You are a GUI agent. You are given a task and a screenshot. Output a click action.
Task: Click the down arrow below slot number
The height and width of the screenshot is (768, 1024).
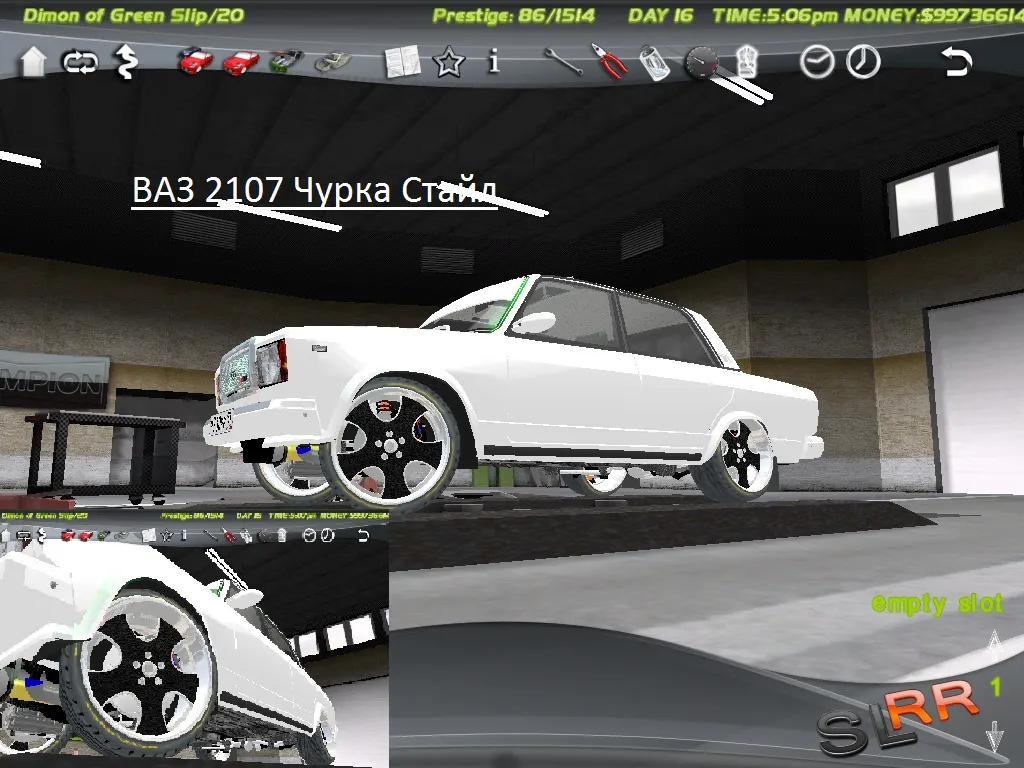[993, 735]
